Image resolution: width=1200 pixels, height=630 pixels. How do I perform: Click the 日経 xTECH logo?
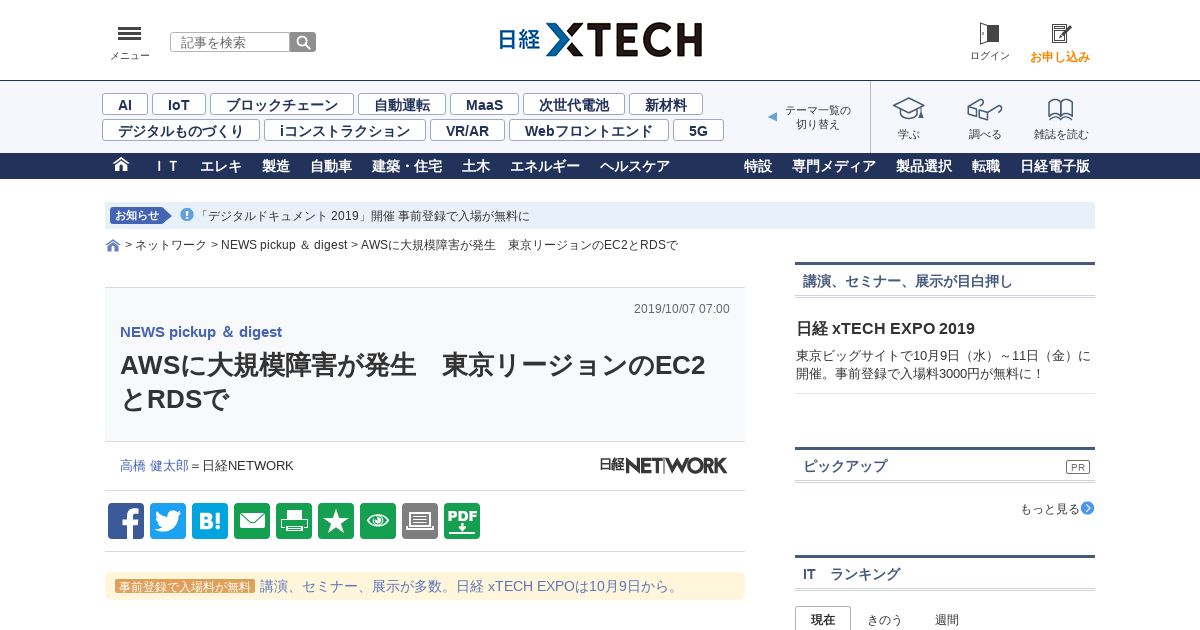pyautogui.click(x=600, y=40)
